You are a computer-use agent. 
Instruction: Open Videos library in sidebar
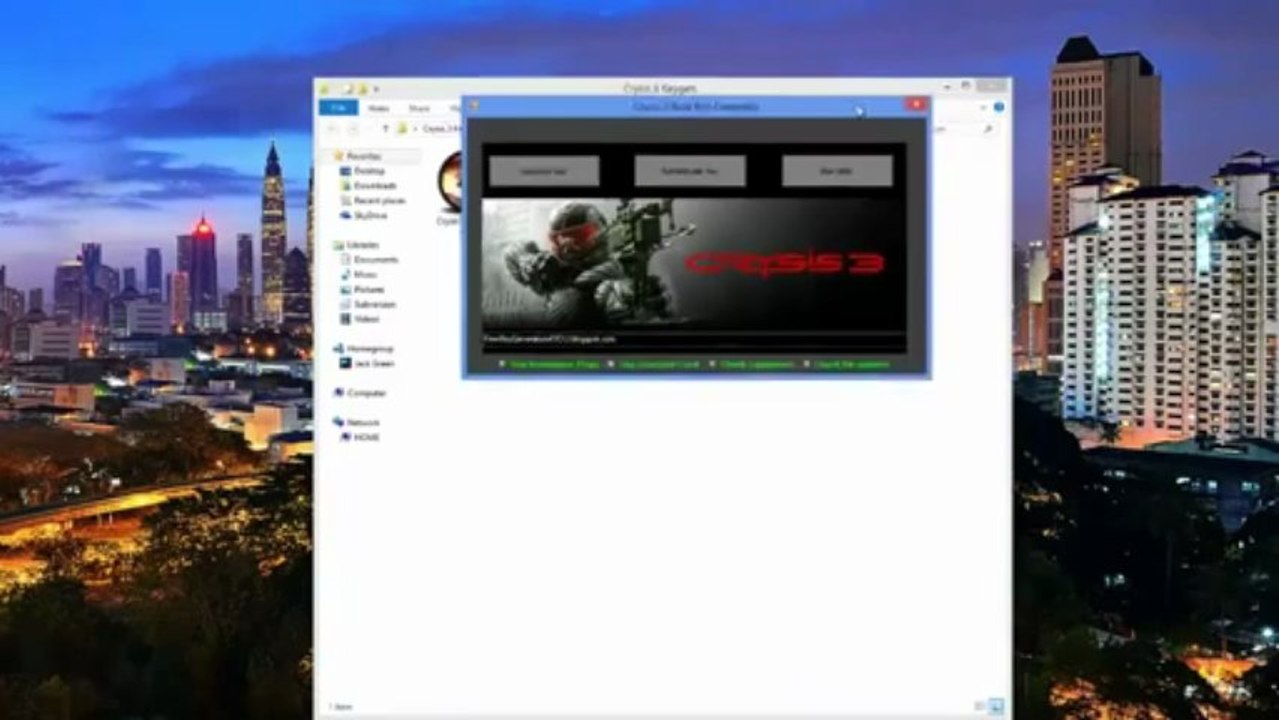366,319
